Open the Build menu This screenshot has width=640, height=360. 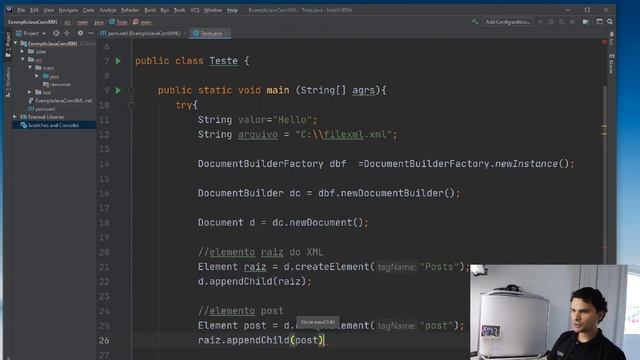150,10
